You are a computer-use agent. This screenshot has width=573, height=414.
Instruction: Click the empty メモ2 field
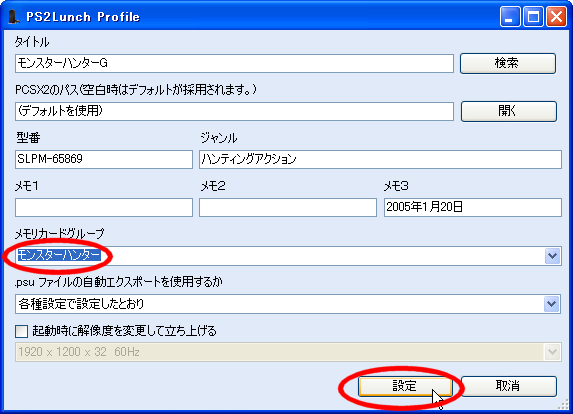[x=288, y=208]
